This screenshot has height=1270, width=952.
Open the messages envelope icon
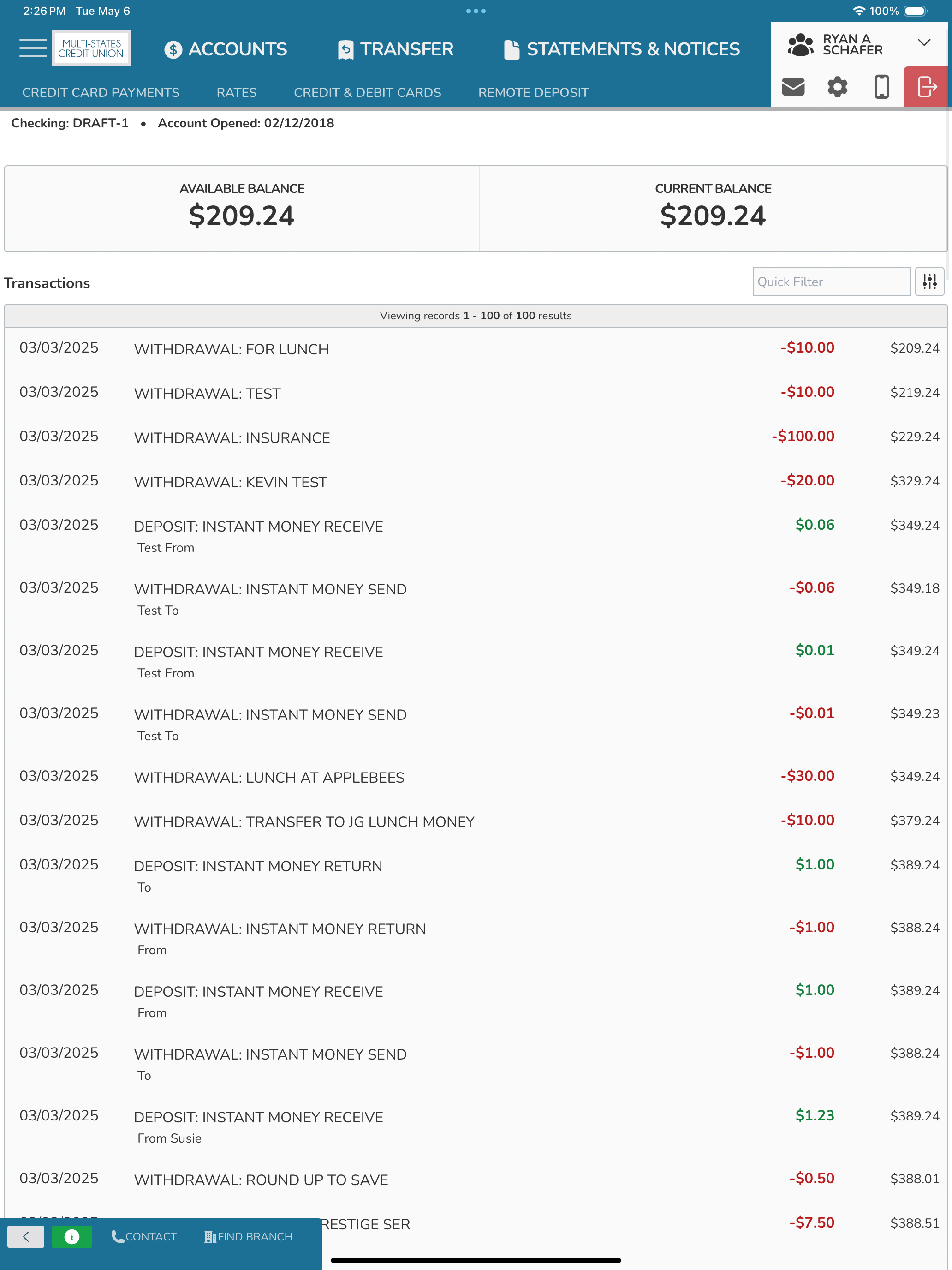(793, 87)
